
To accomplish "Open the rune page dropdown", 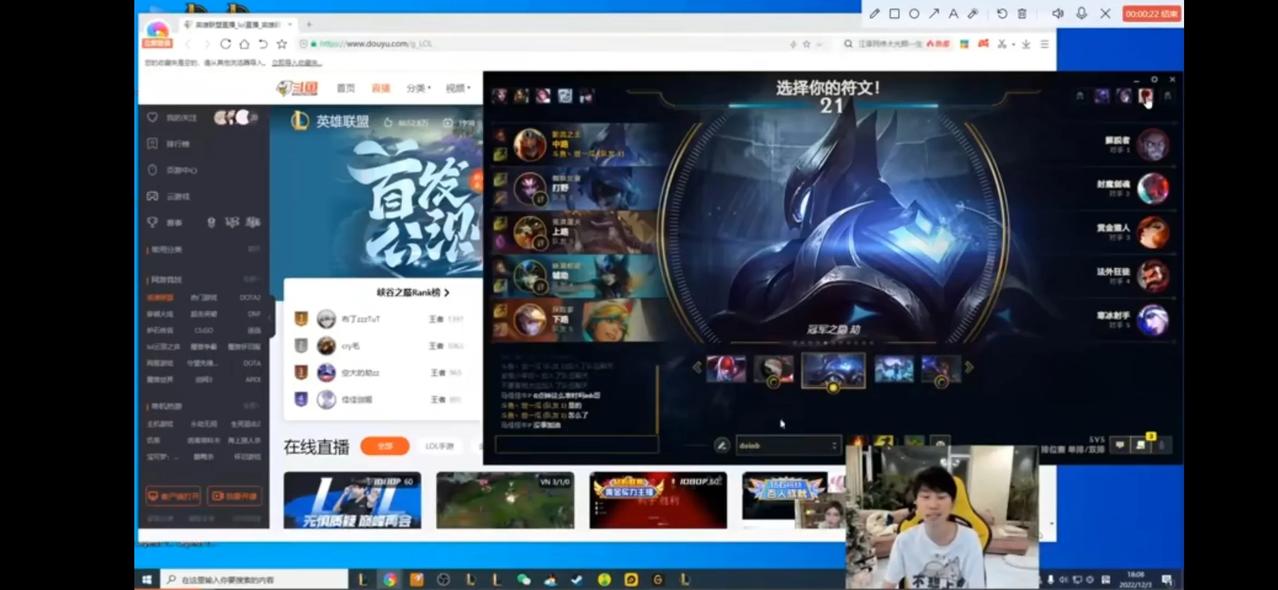I will [x=788, y=445].
